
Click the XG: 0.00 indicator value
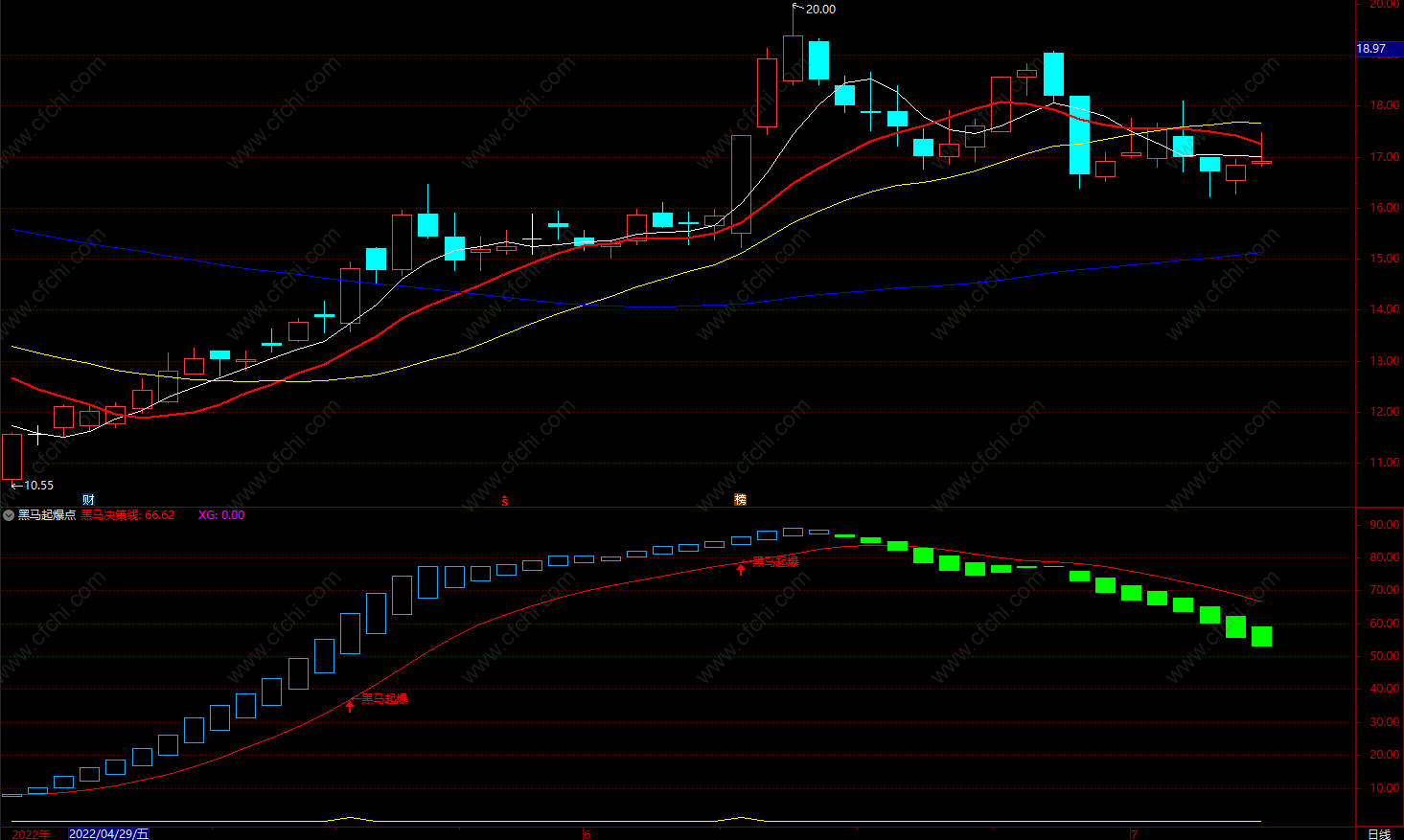coord(221,515)
